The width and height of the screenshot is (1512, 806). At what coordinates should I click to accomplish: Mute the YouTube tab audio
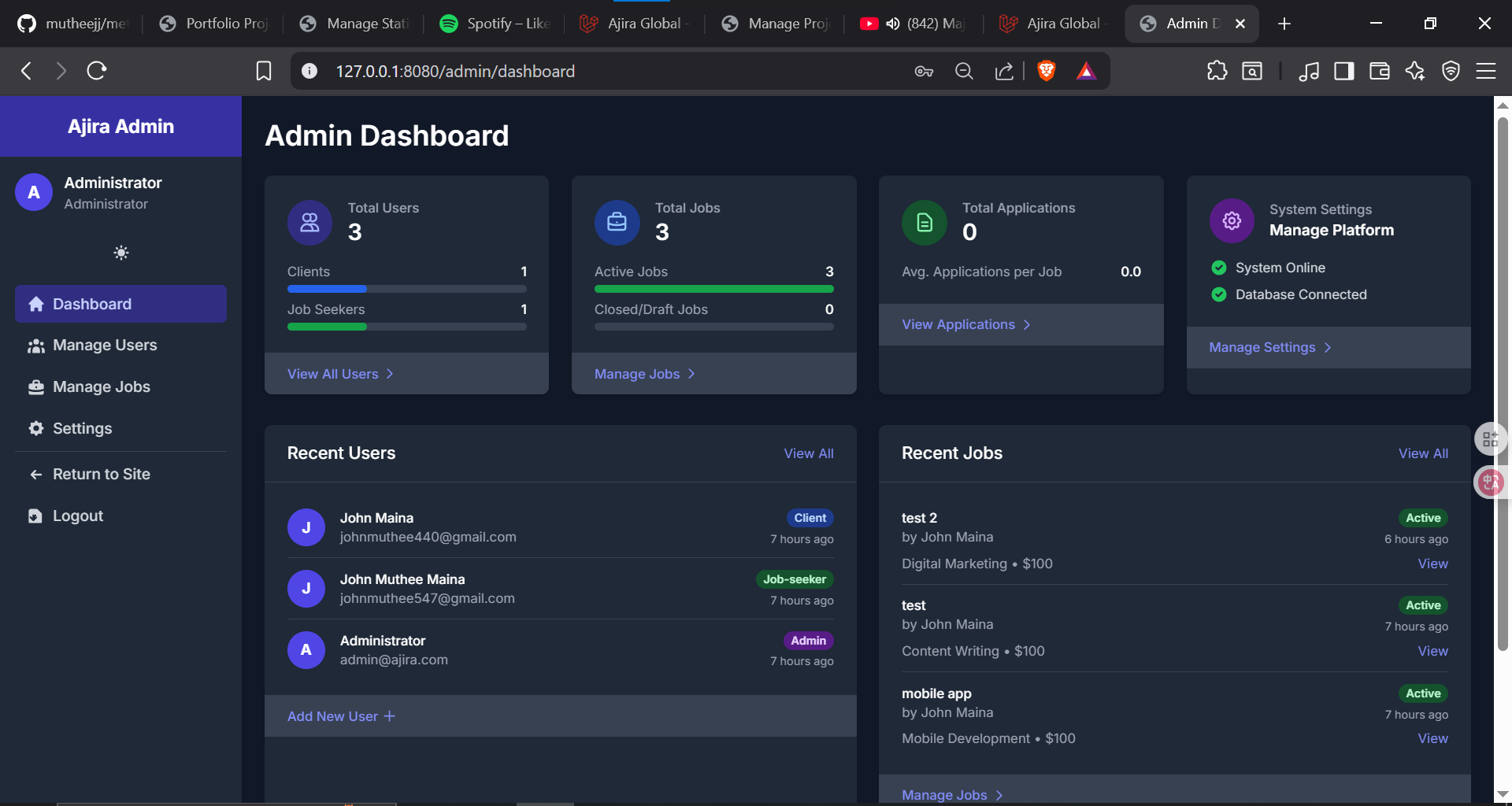click(x=892, y=24)
